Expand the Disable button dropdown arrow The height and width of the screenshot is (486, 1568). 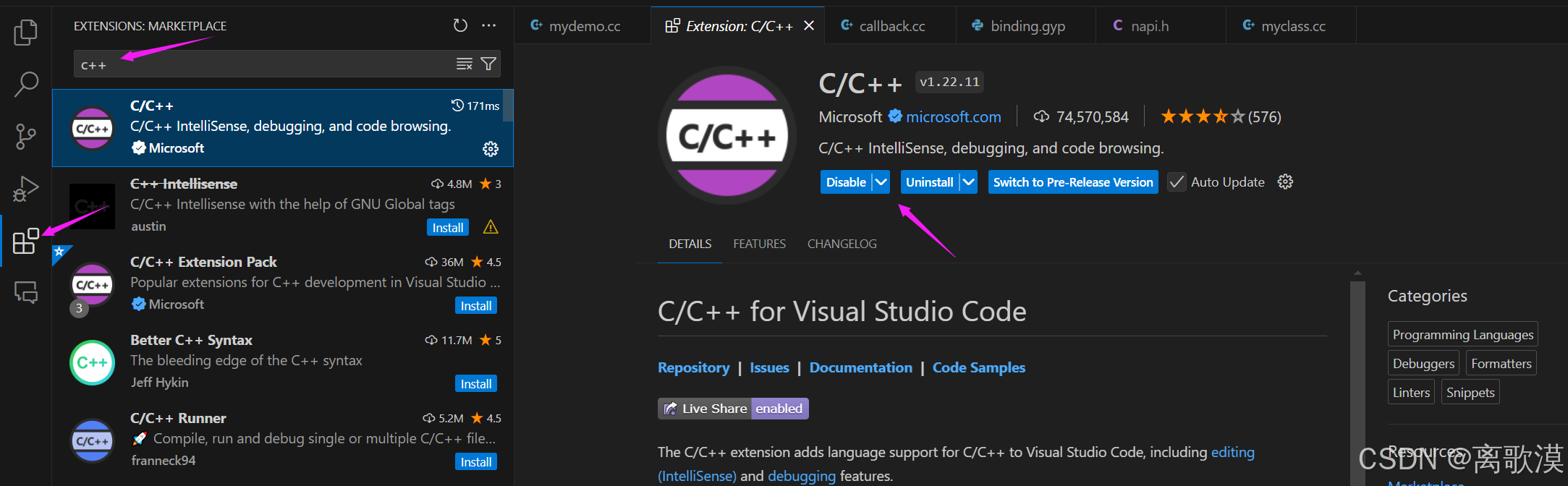[881, 182]
